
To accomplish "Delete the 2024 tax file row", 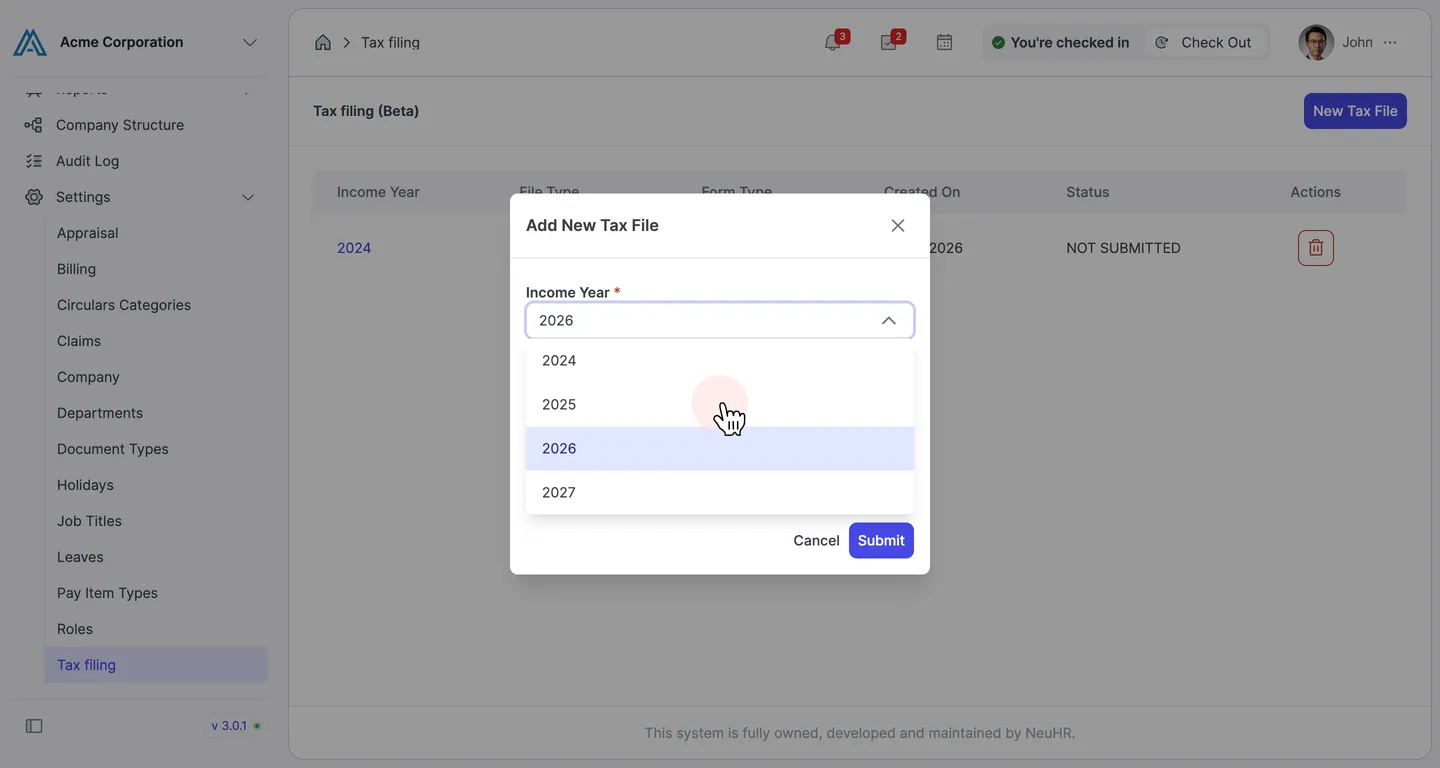I will [x=1316, y=248].
